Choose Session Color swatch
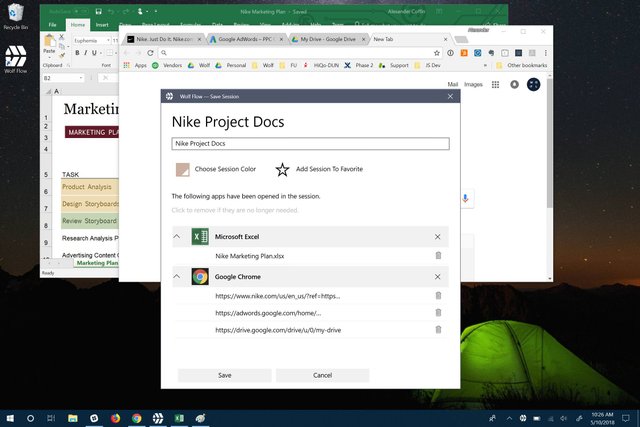Viewport: 640px width, 427px height. 182,169
